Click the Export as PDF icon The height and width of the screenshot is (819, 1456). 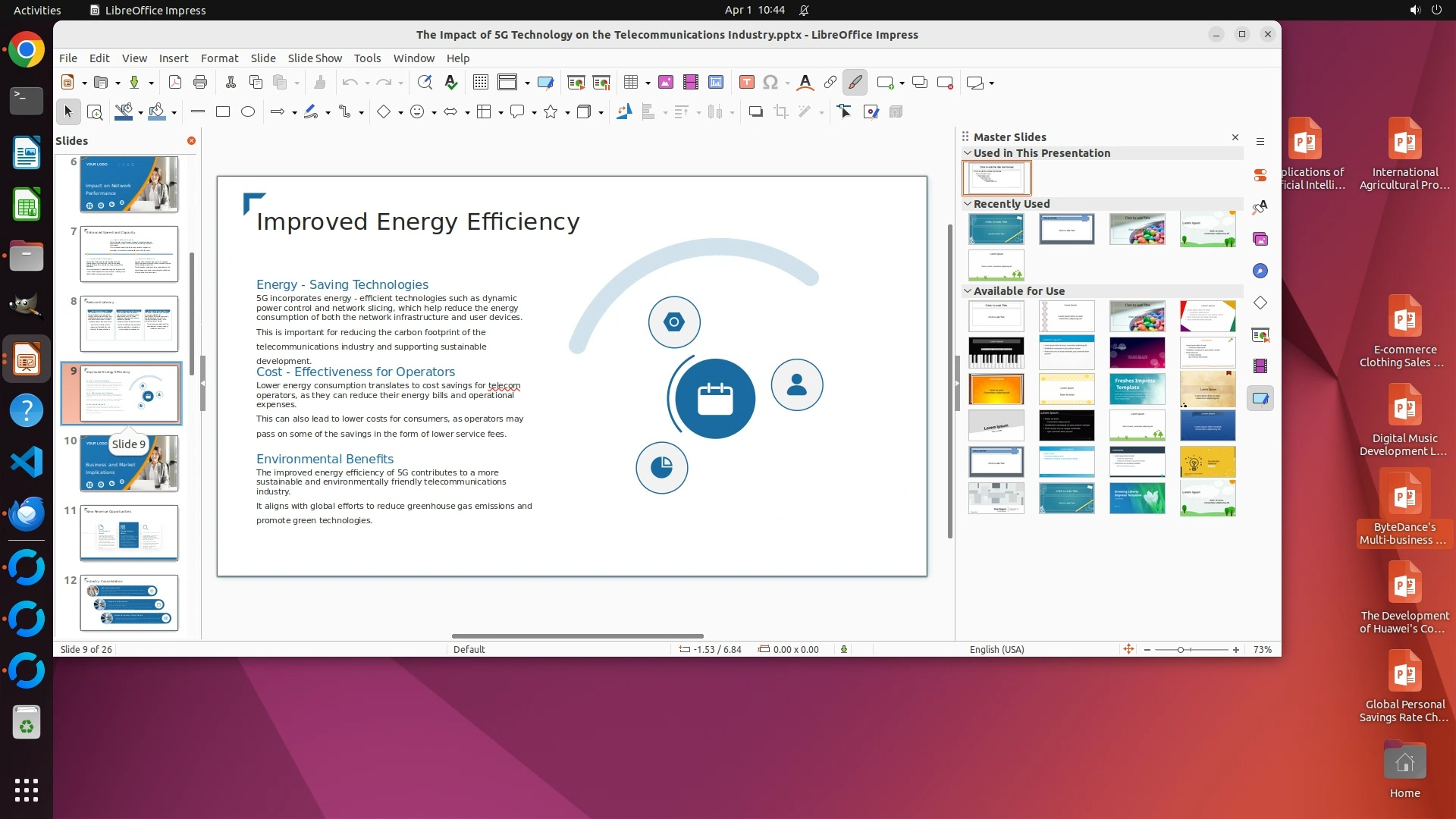point(174,83)
